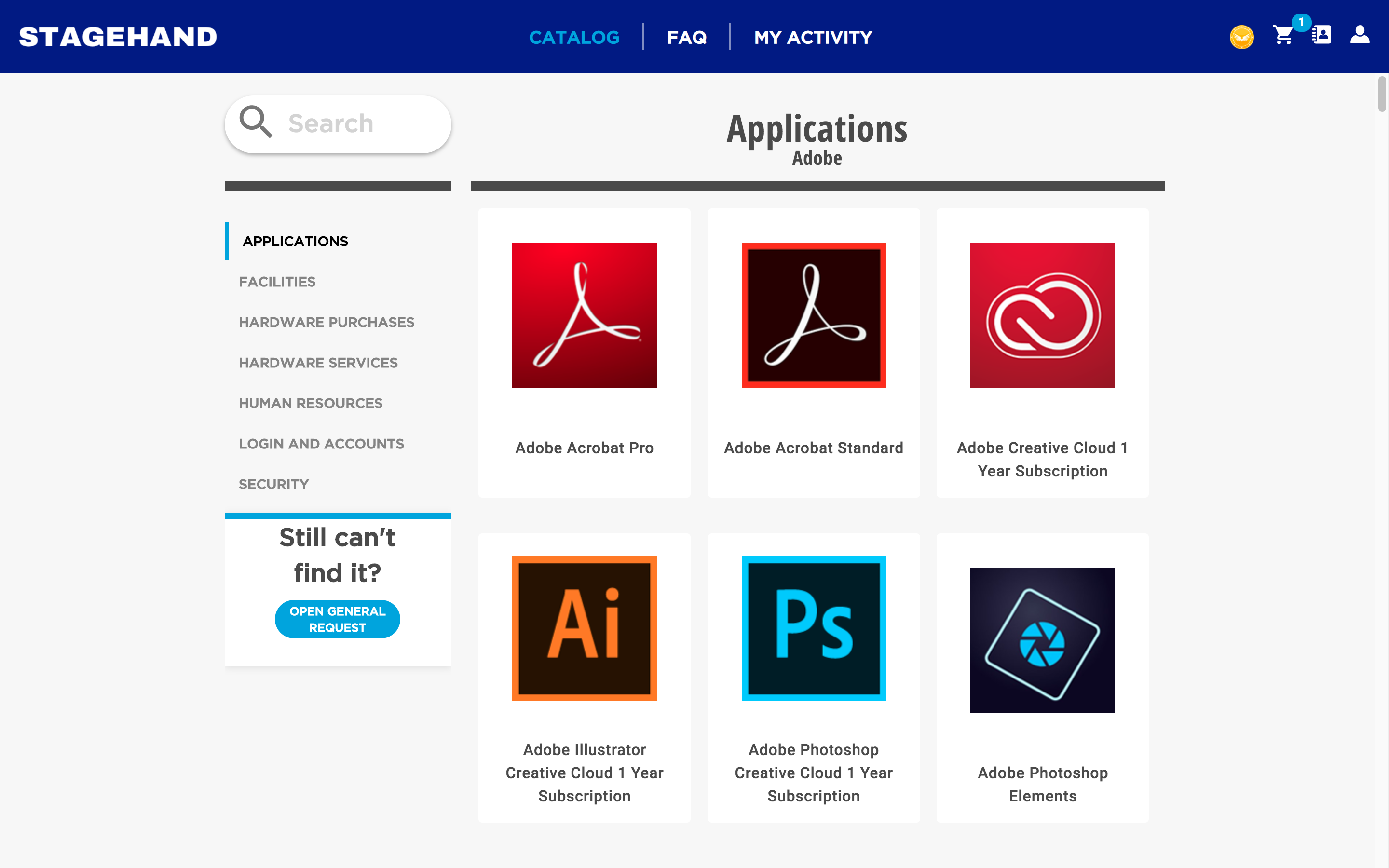Click into the Search field
1389x868 pixels.
(x=338, y=124)
